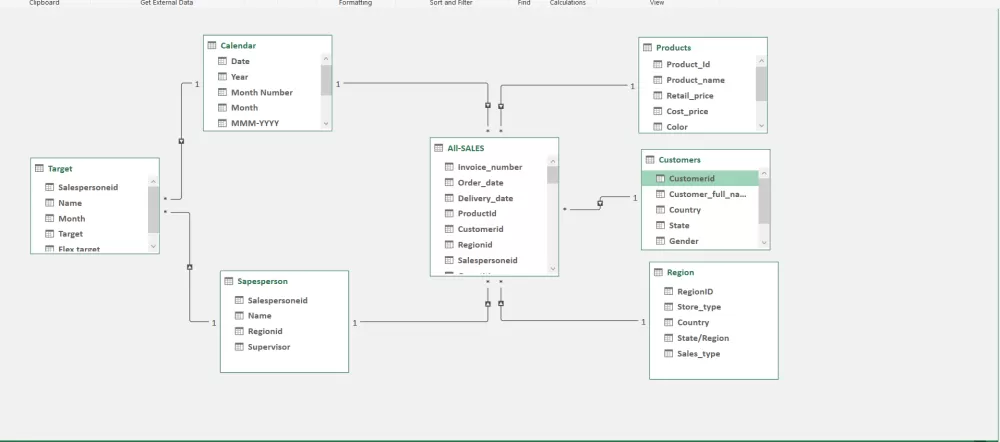The image size is (1000, 442).
Task: Click the All-SALES table header icon
Action: coord(438,148)
